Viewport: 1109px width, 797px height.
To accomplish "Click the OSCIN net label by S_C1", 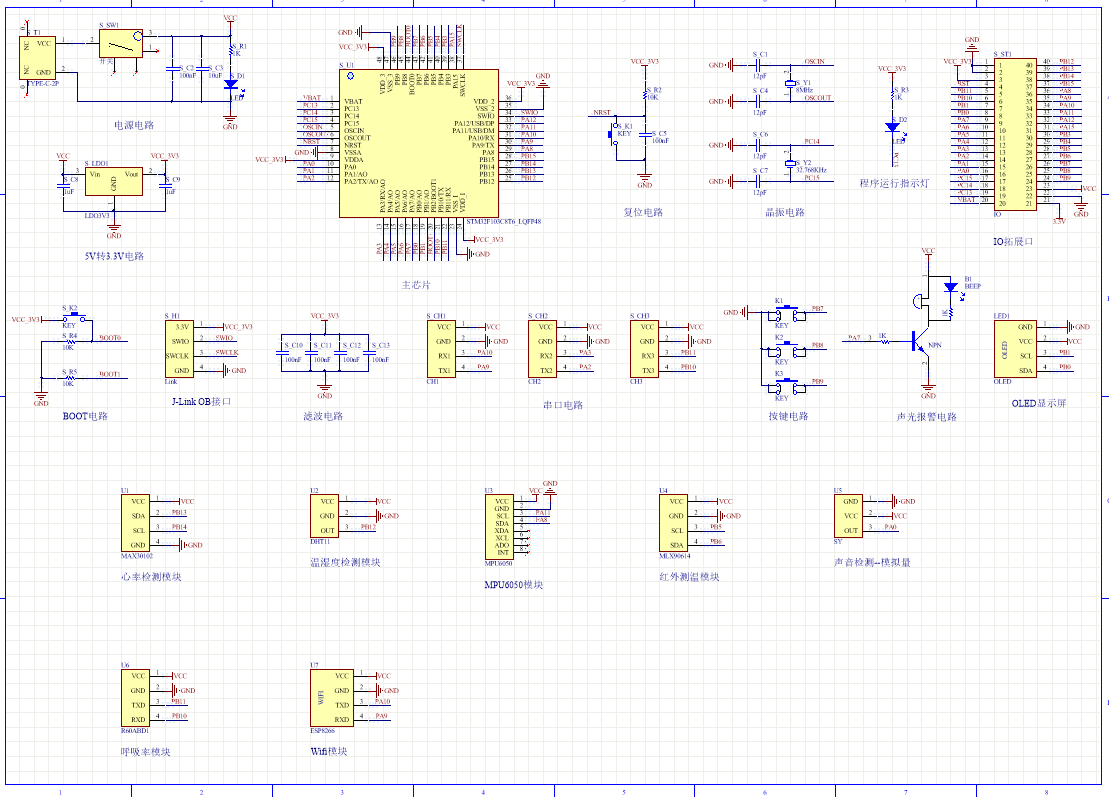I will [x=815, y=62].
